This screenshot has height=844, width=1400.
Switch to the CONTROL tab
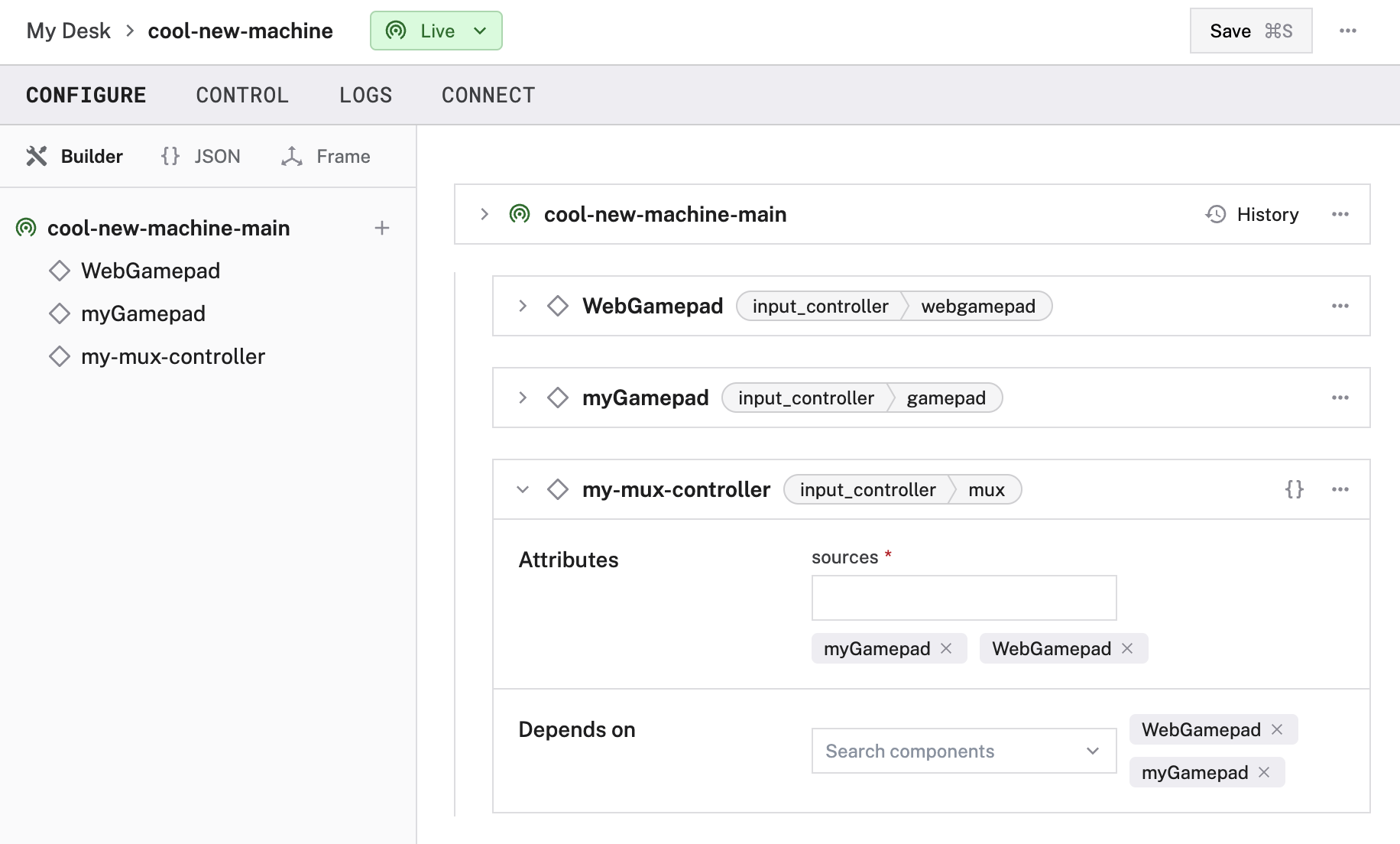click(242, 95)
